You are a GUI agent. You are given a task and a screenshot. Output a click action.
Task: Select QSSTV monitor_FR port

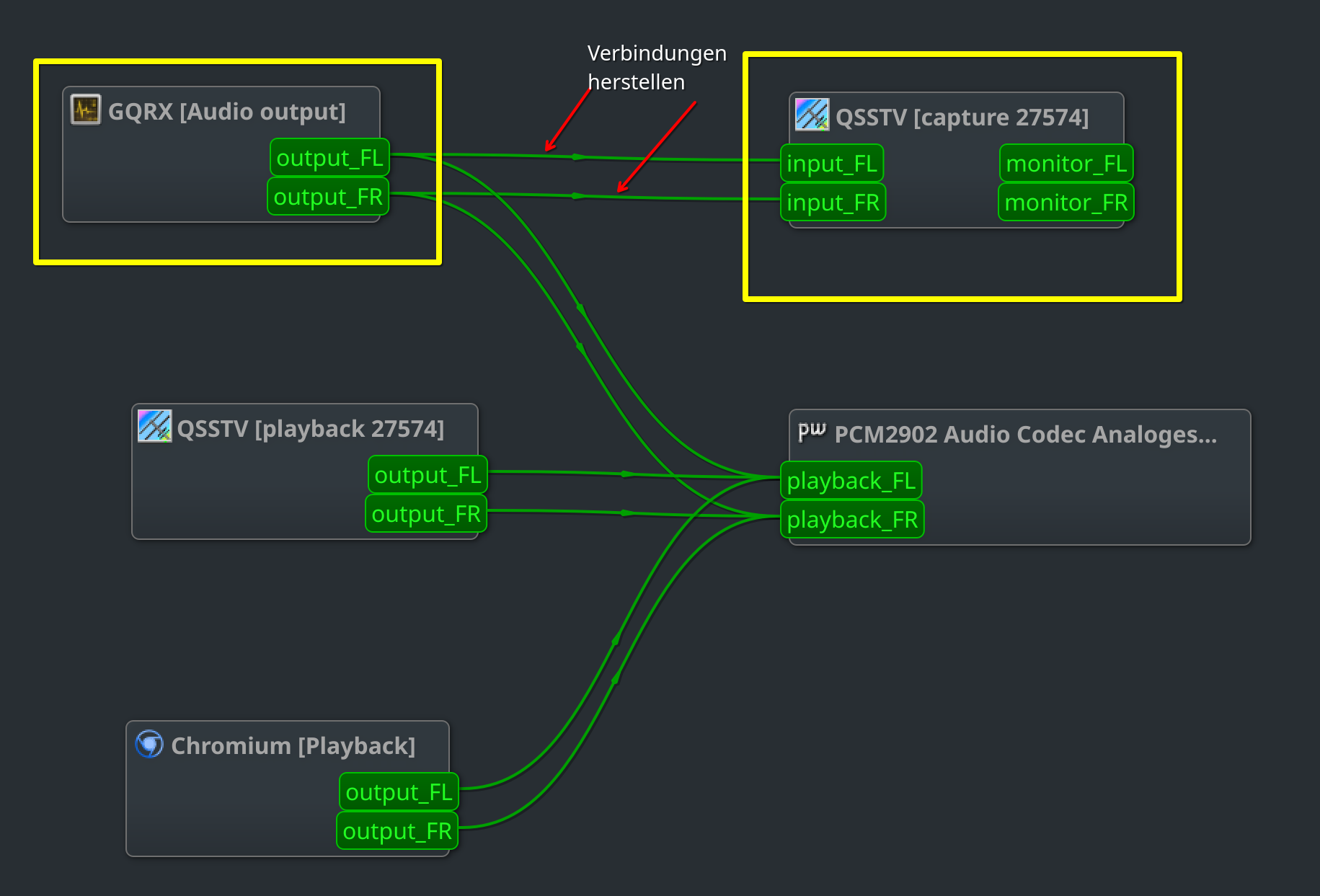coord(1066,203)
